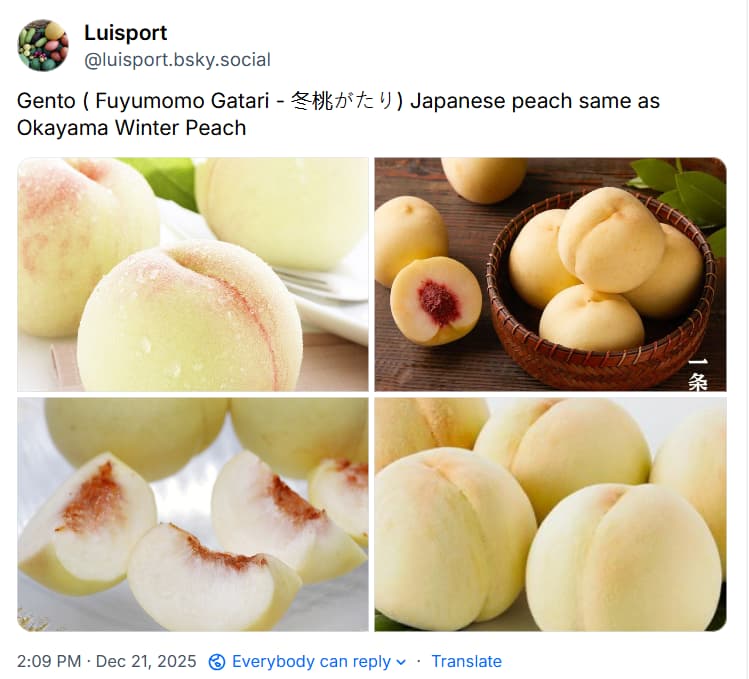View the frosted pink-blush peach photo
The height and width of the screenshot is (679, 749).
coord(193,275)
